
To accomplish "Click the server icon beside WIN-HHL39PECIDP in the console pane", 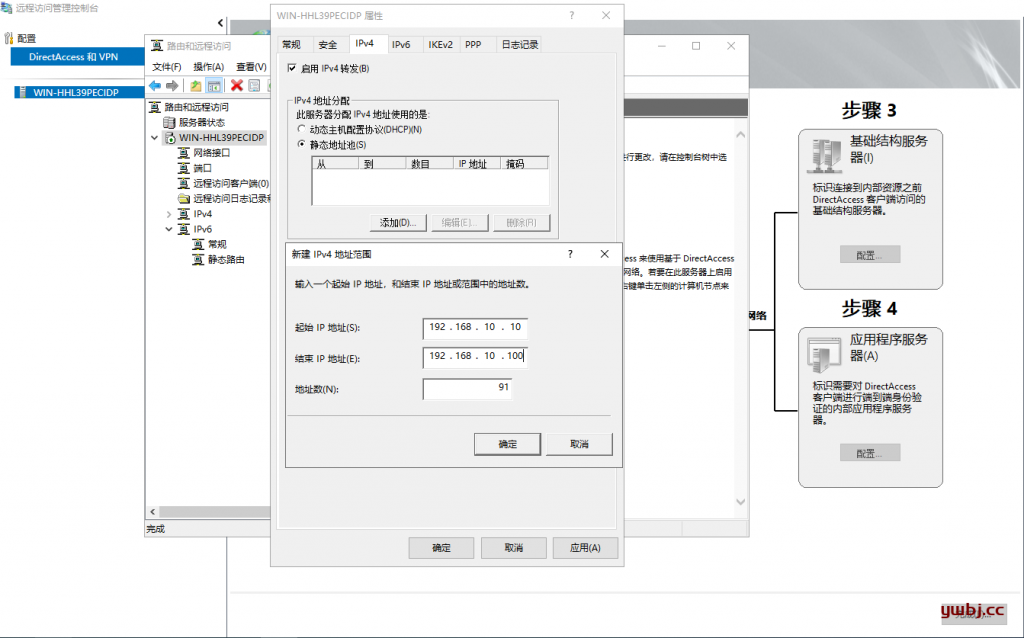I will coord(23,92).
